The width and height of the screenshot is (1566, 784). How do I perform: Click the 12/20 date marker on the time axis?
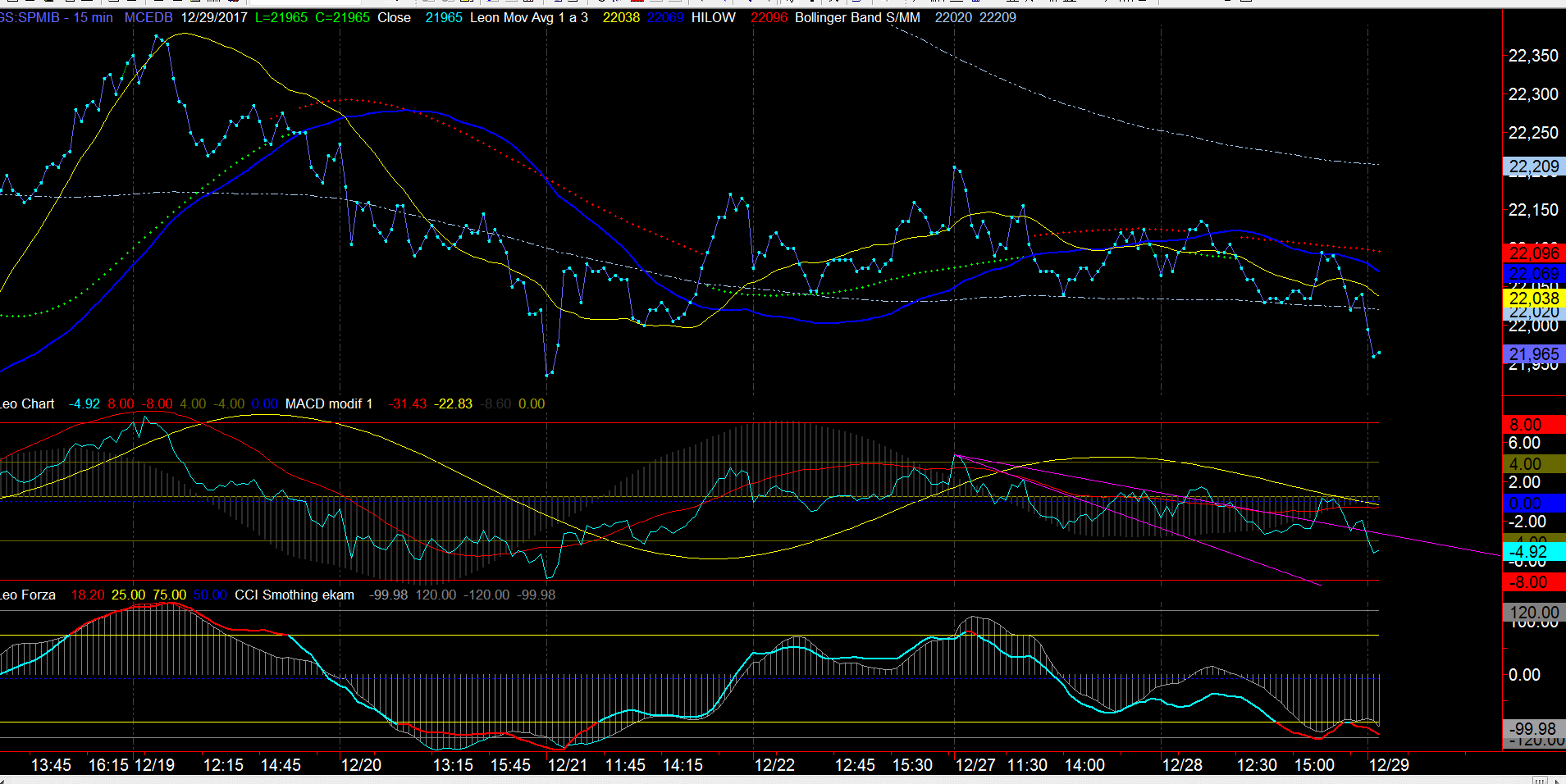[361, 765]
